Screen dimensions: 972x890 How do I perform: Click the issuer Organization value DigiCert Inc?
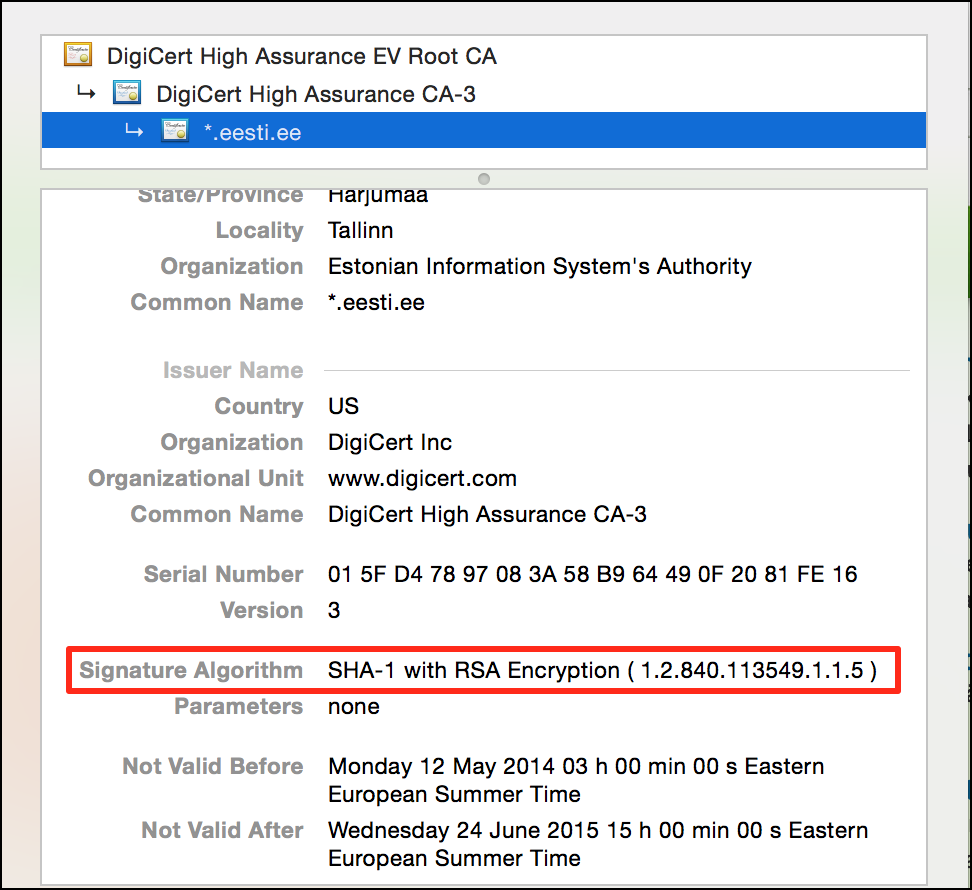click(x=390, y=442)
